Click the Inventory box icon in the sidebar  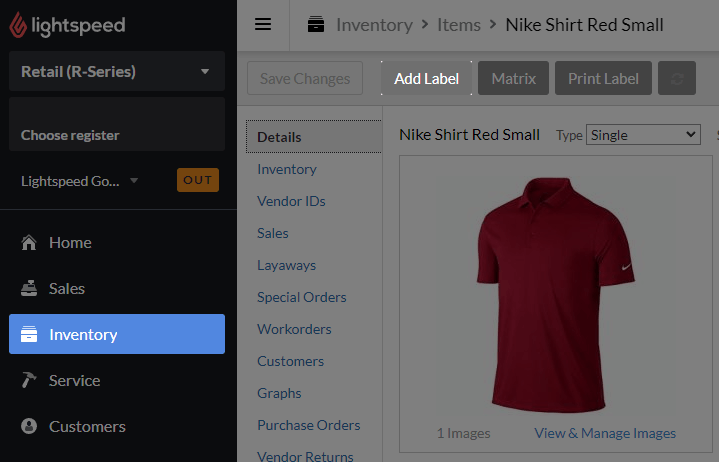click(x=29, y=334)
